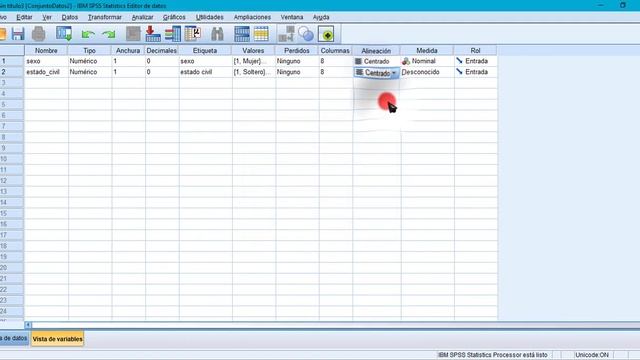Image resolution: width=640 pixels, height=360 pixels.
Task: Run descriptive statistics toolbar icon
Action: pos(193,34)
